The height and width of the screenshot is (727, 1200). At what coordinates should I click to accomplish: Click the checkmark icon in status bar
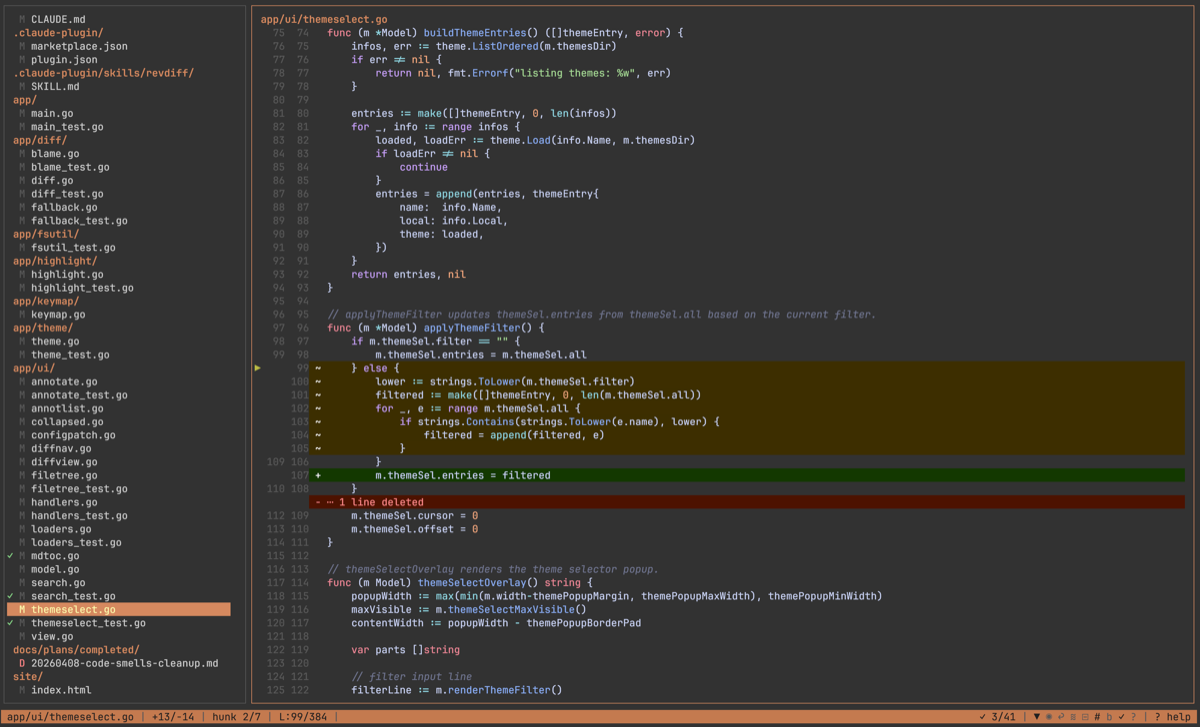coord(1121,716)
